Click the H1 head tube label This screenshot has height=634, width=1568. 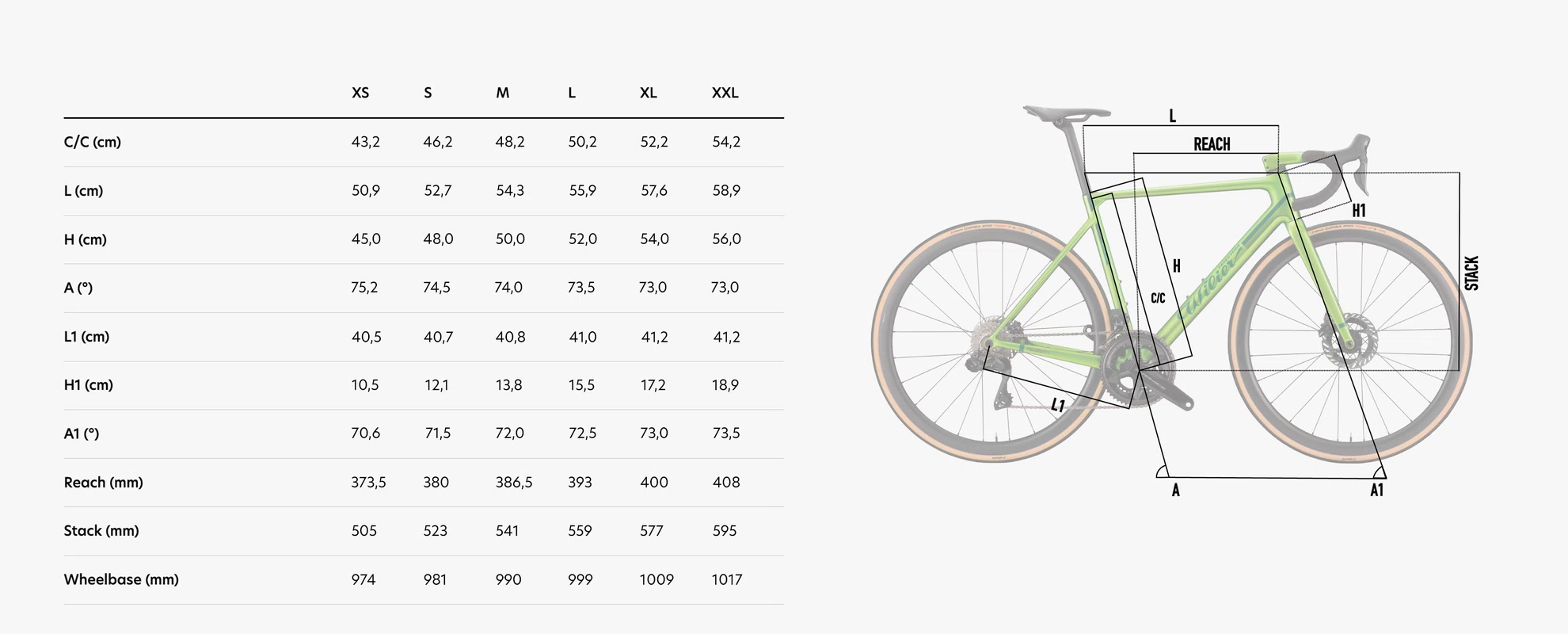[x=1359, y=211]
